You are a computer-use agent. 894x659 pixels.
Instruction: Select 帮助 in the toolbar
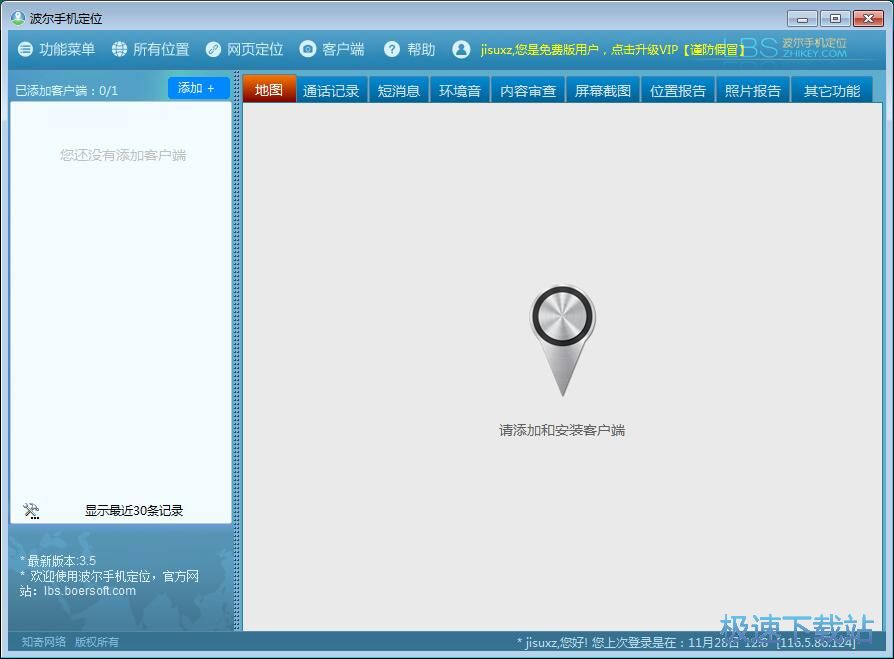point(421,50)
